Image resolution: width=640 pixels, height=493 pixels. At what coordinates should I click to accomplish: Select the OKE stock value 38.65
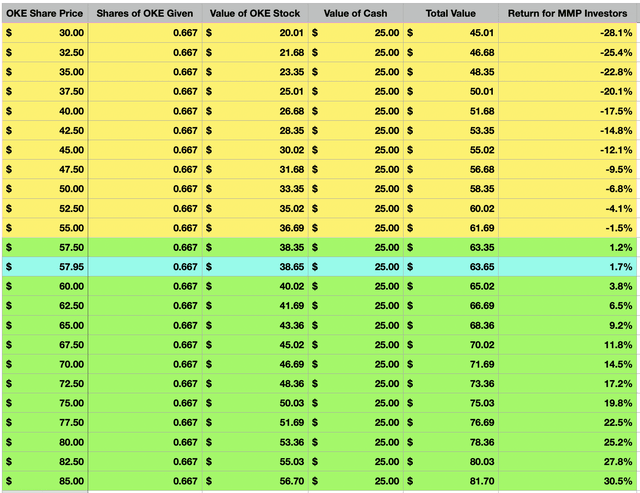click(255, 267)
